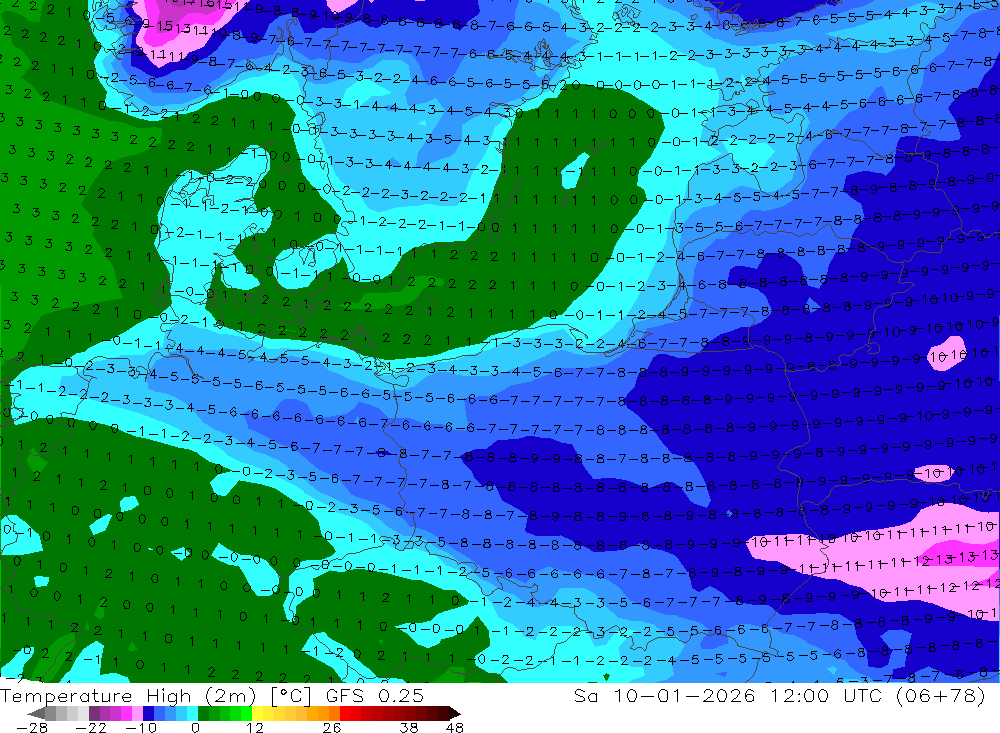1000x733 pixels.
Task: Click the '38' legend scale value
Action: 409,727
